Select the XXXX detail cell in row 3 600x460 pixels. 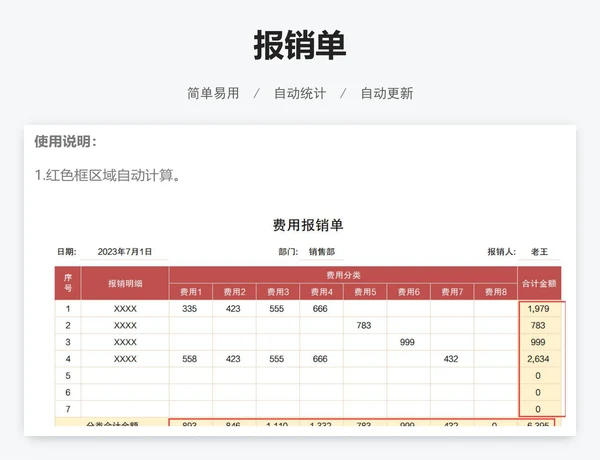coord(125,342)
